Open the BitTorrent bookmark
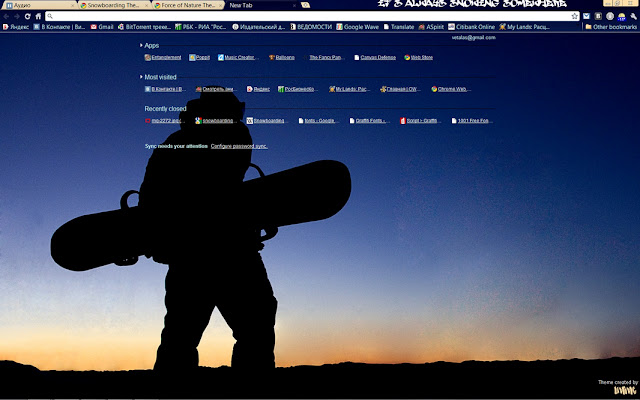The image size is (640, 400). pos(144,27)
